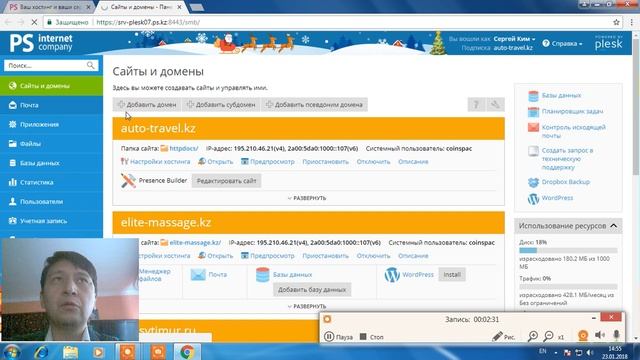Open Google Chrome from the taskbar
This screenshot has width=640, height=360.
pos(187,351)
